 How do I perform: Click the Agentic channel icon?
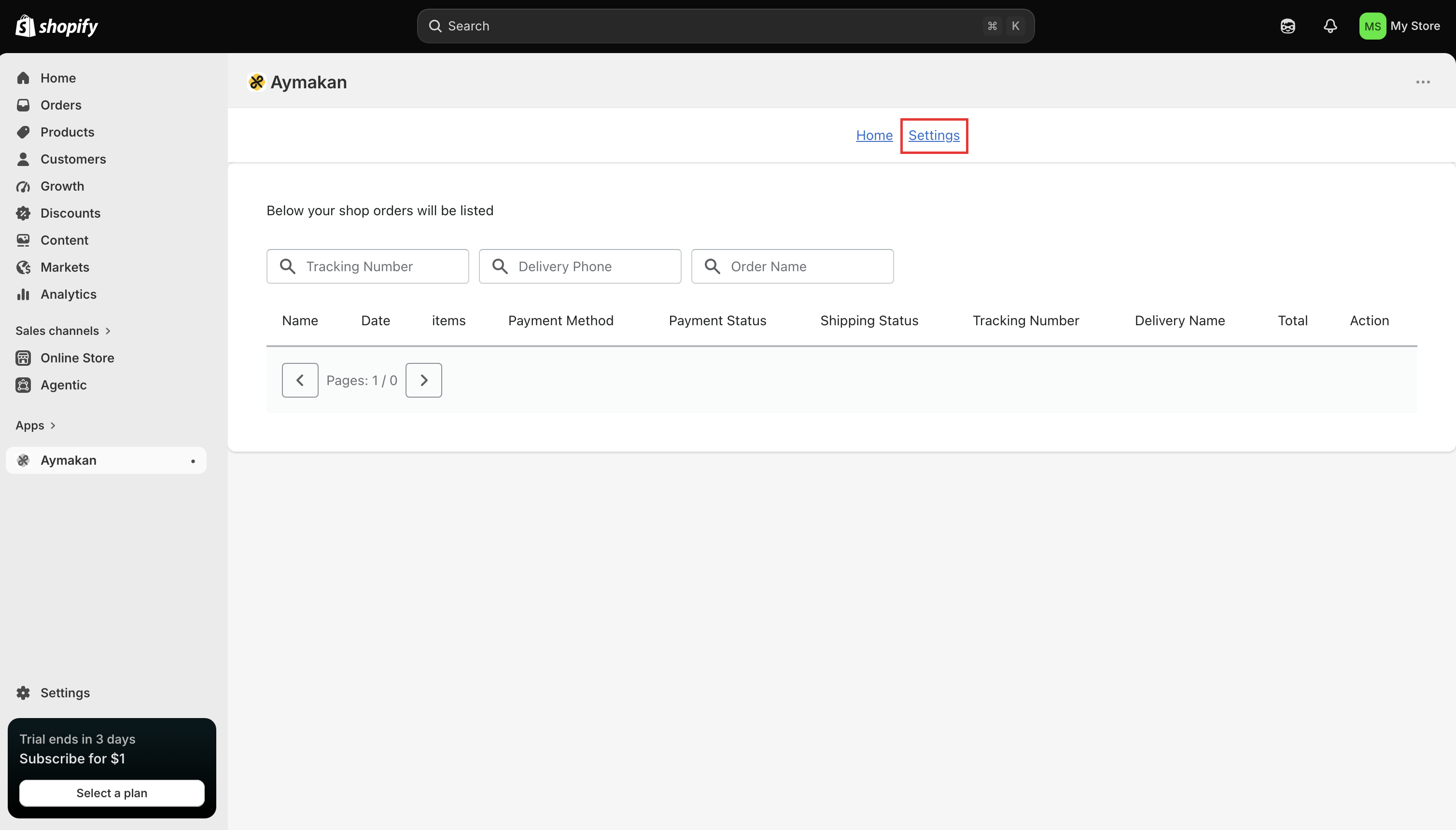23,385
